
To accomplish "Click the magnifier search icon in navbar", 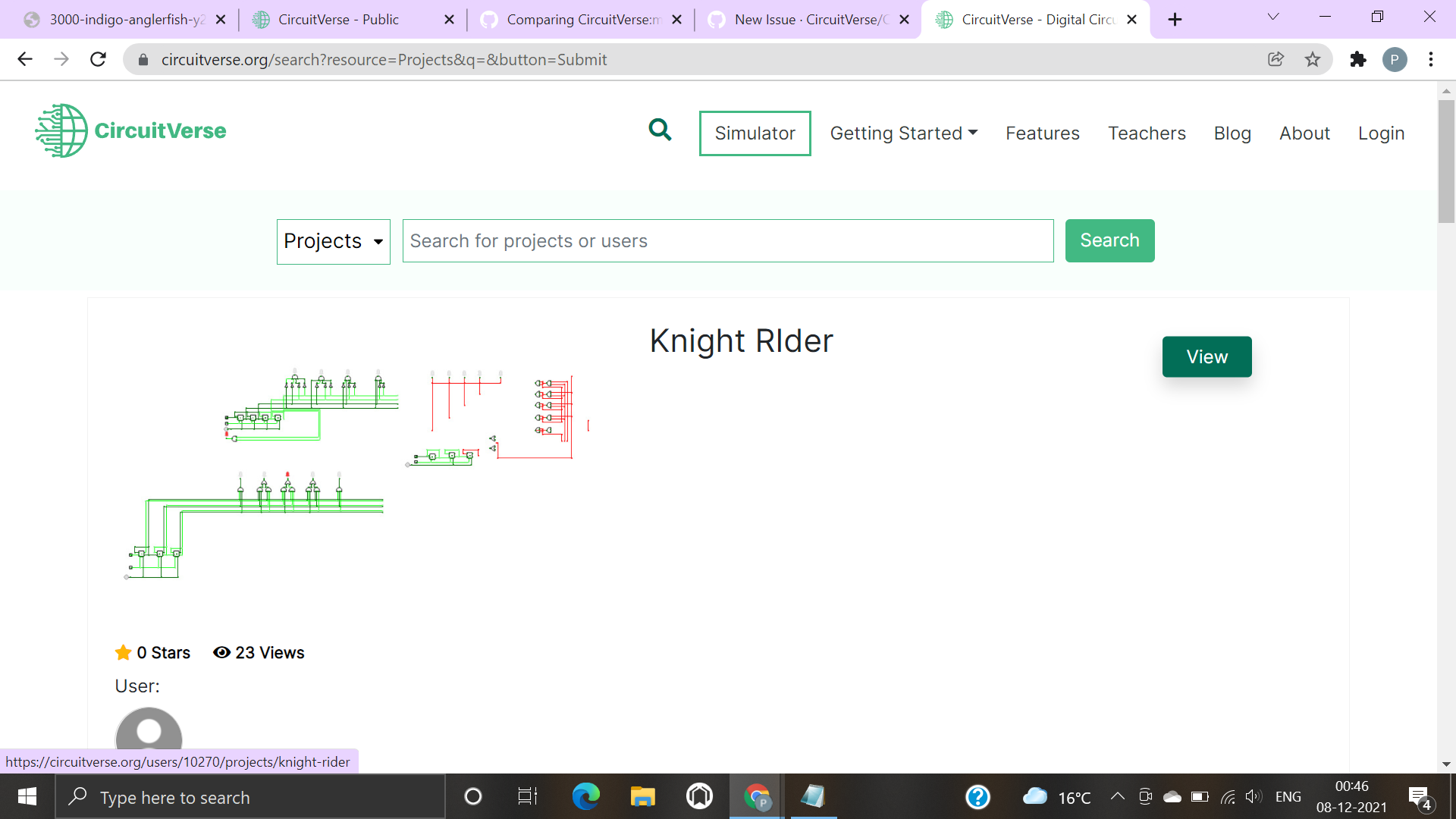I will point(660,130).
